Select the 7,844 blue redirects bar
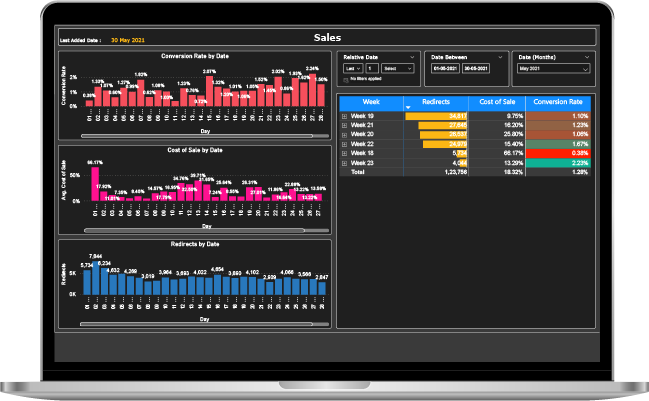The height and width of the screenshot is (401, 649). [x=96, y=278]
